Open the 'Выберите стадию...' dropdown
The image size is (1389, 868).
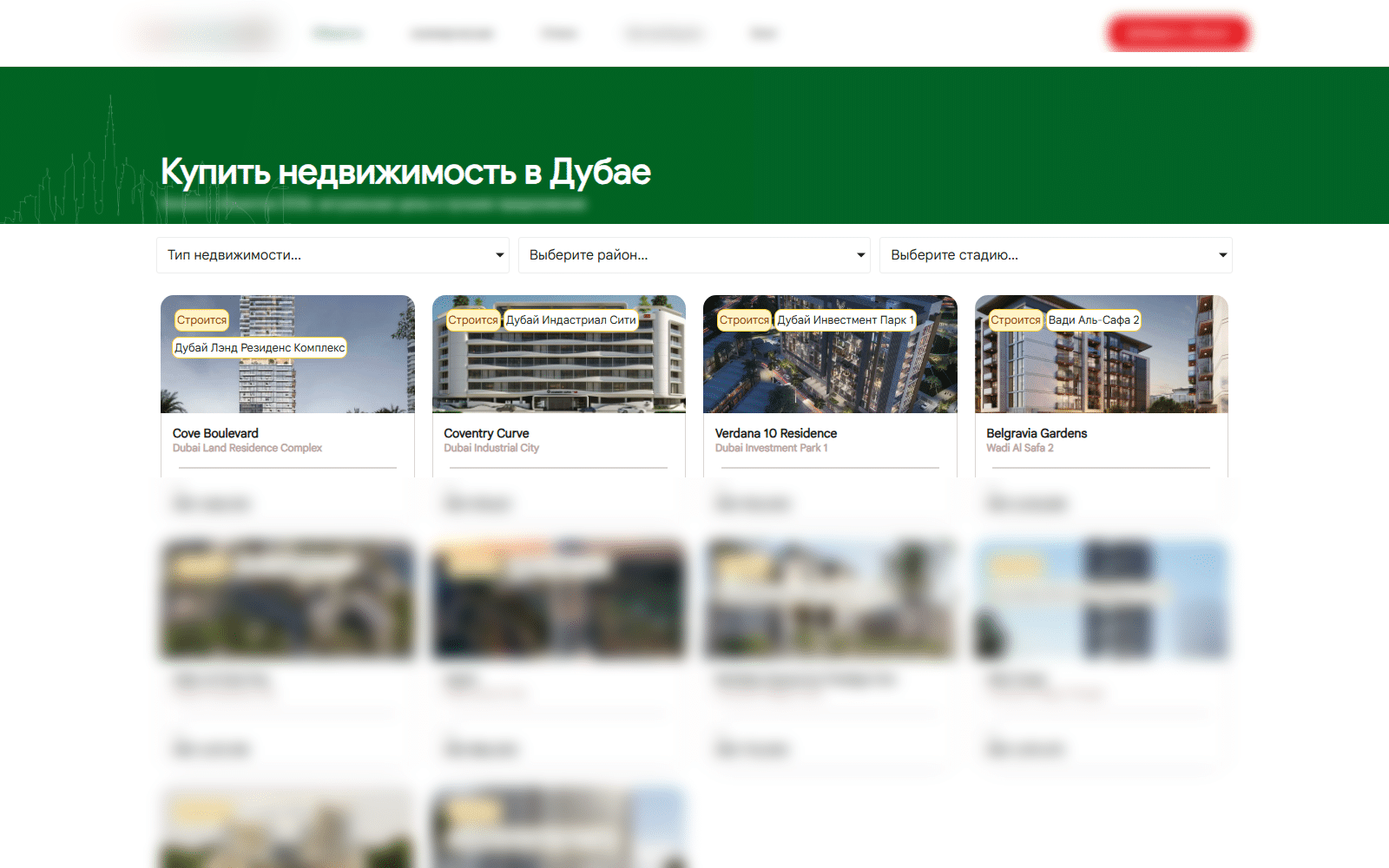(1056, 255)
